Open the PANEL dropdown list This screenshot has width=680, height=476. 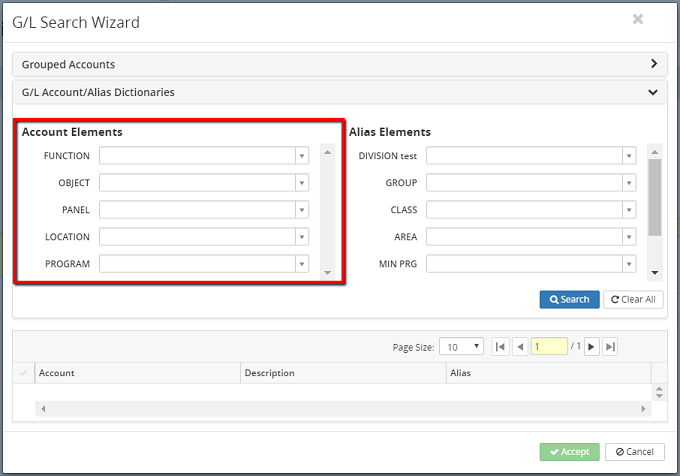301,210
